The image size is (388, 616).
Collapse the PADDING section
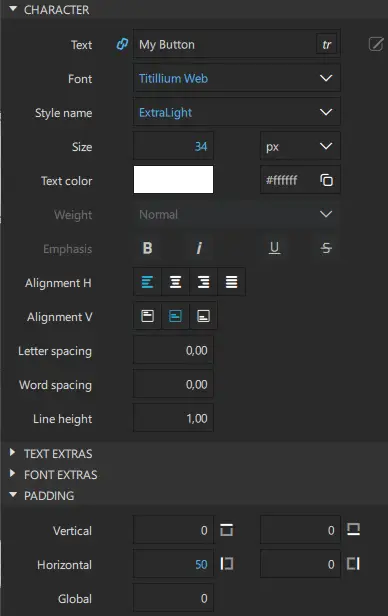click(x=13, y=495)
